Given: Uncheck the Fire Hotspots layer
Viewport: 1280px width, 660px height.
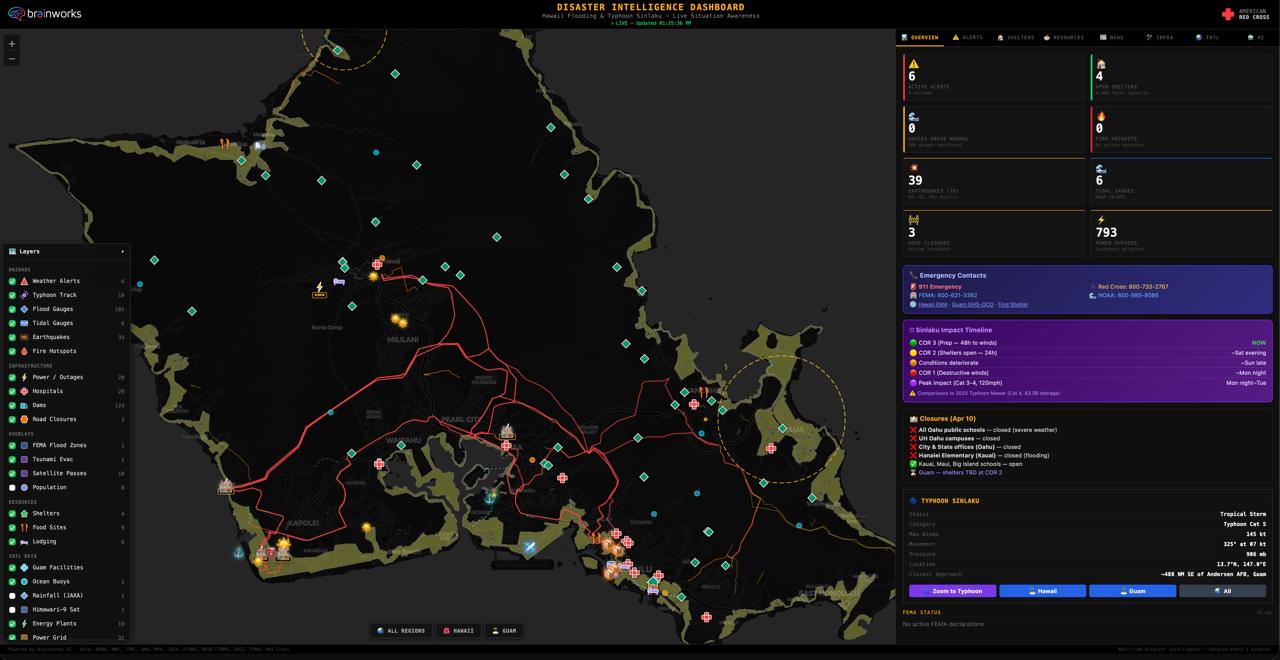Looking at the screenshot, I should [13, 352].
